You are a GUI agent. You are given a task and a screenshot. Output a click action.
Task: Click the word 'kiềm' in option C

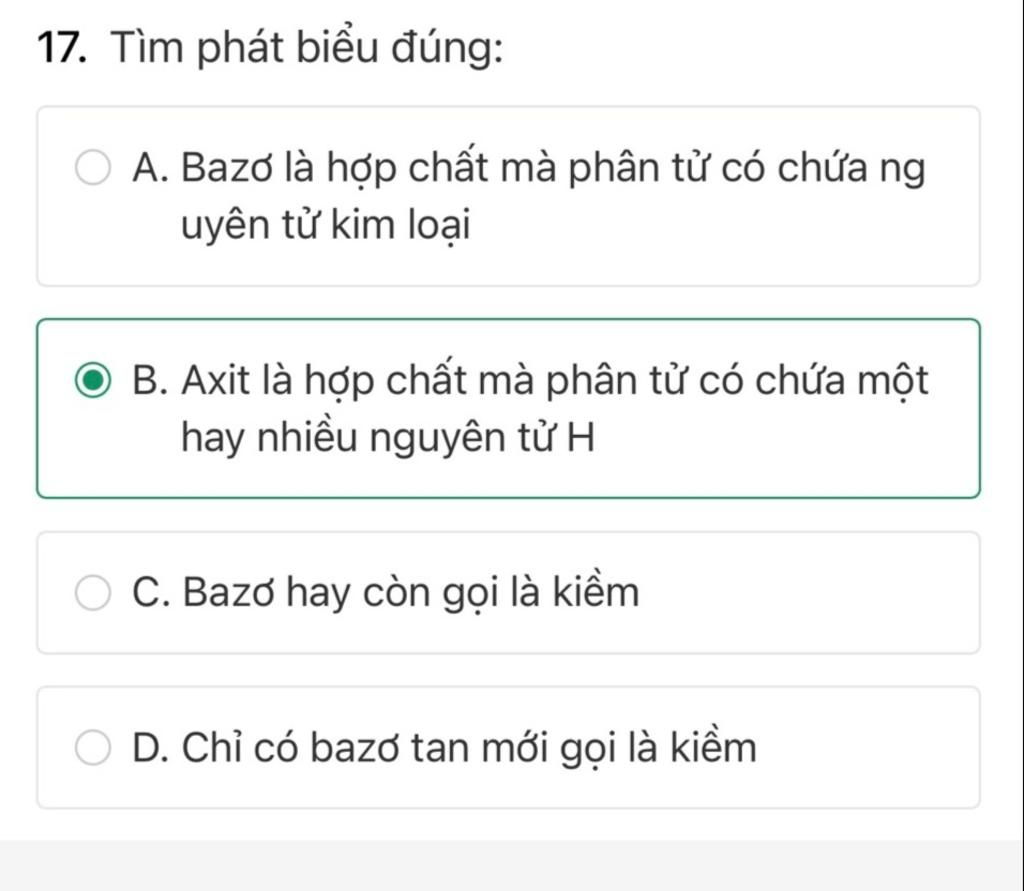[x=598, y=593]
